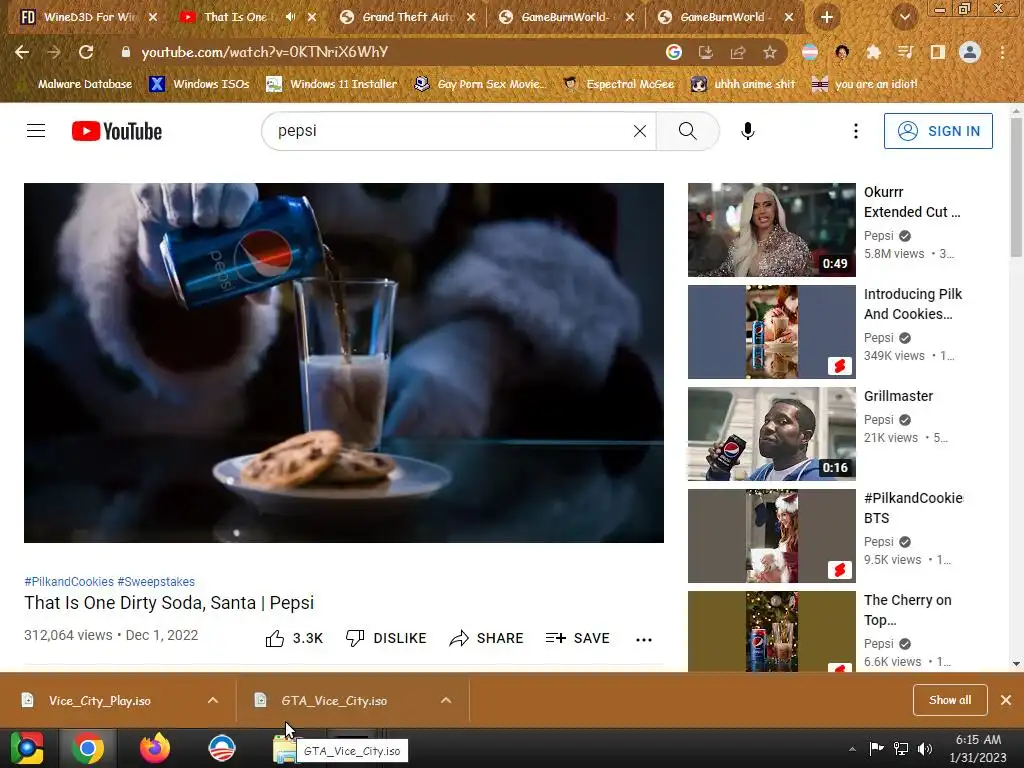This screenshot has height=768, width=1024.
Task: Open the network icon in tray
Action: [901, 749]
